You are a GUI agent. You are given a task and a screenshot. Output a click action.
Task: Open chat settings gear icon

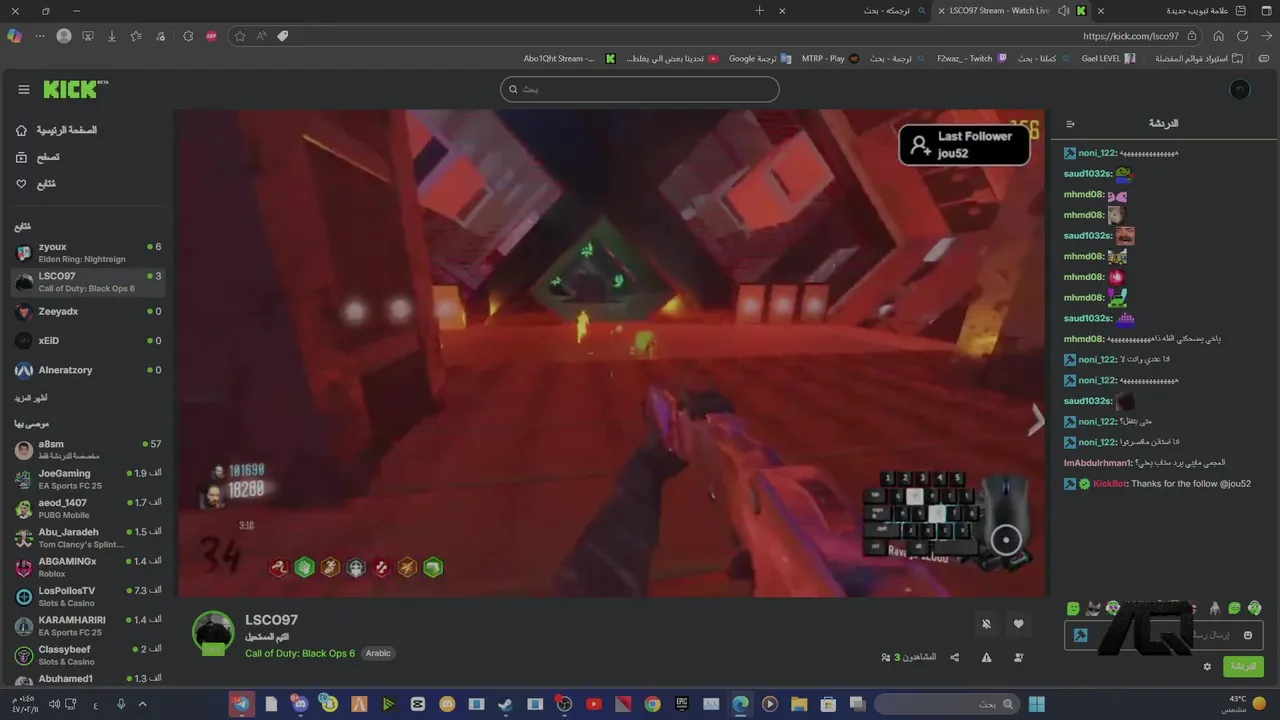[1207, 666]
